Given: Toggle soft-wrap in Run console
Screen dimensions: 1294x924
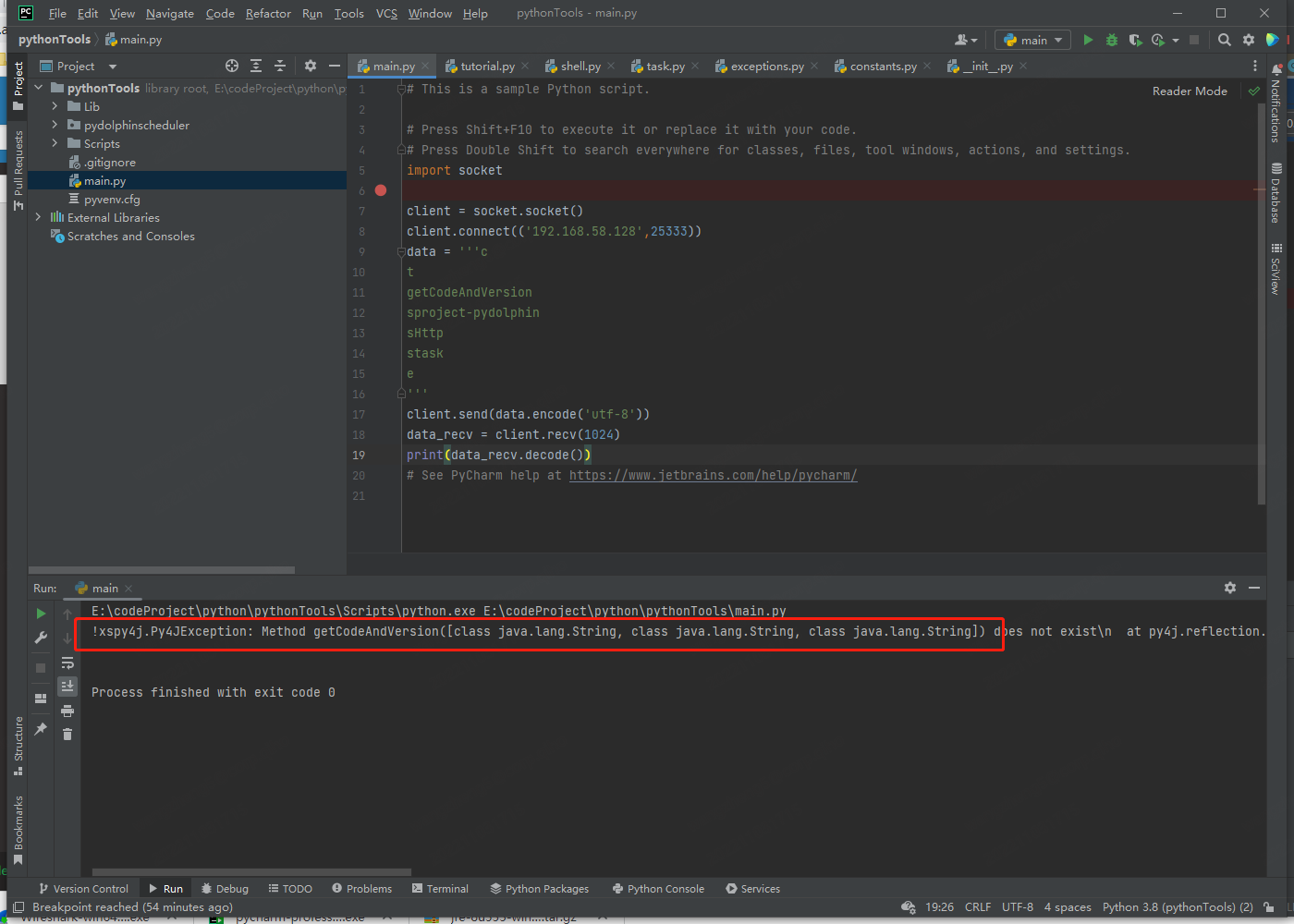Looking at the screenshot, I should 67,663.
